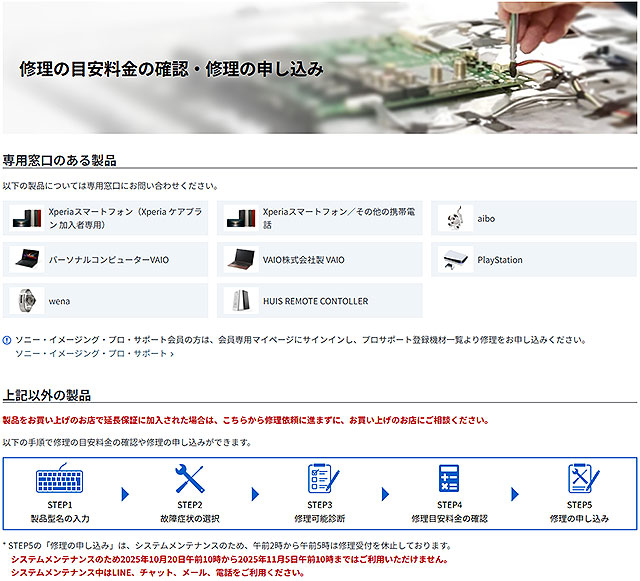Click the PlayStation console image
The width and height of the screenshot is (640, 581).
(x=456, y=259)
